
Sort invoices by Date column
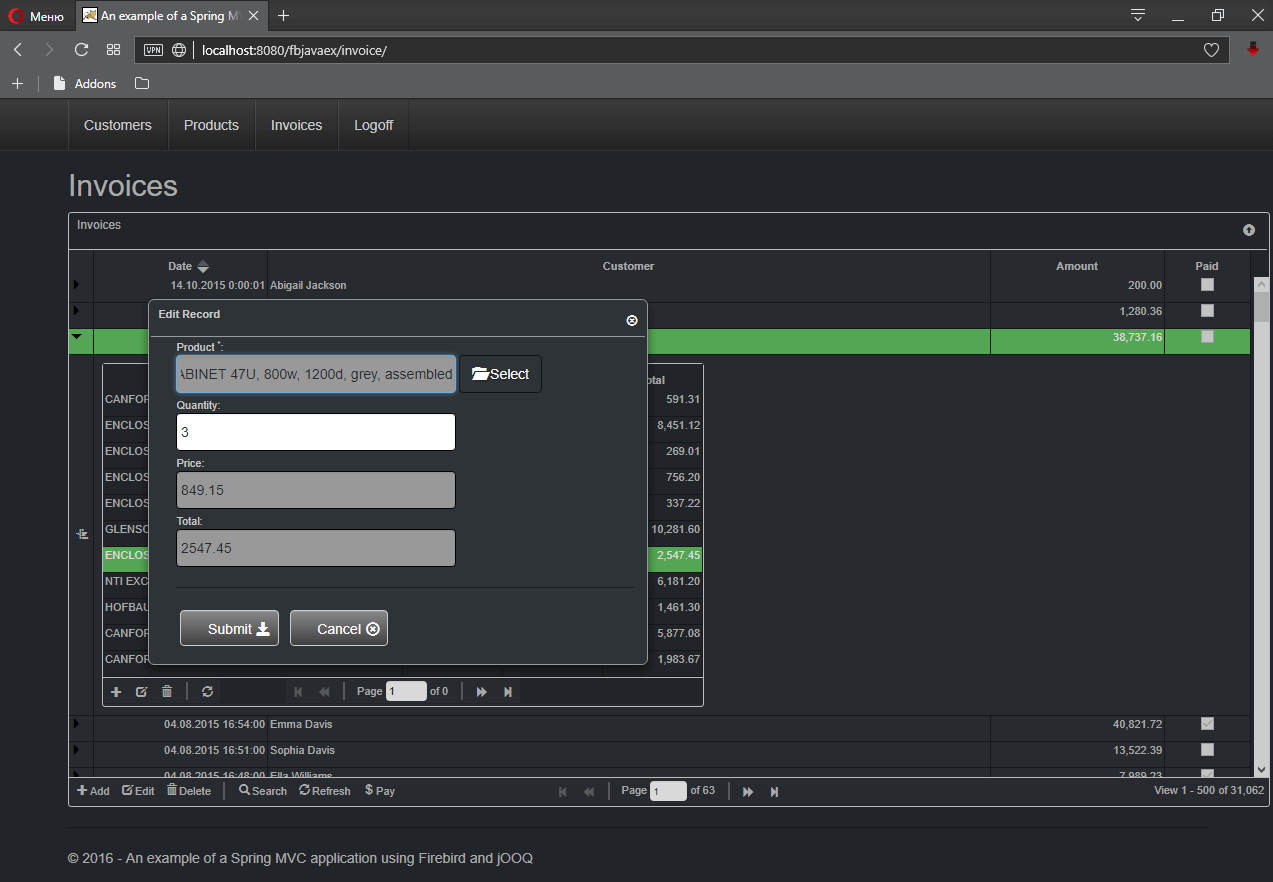pos(181,266)
